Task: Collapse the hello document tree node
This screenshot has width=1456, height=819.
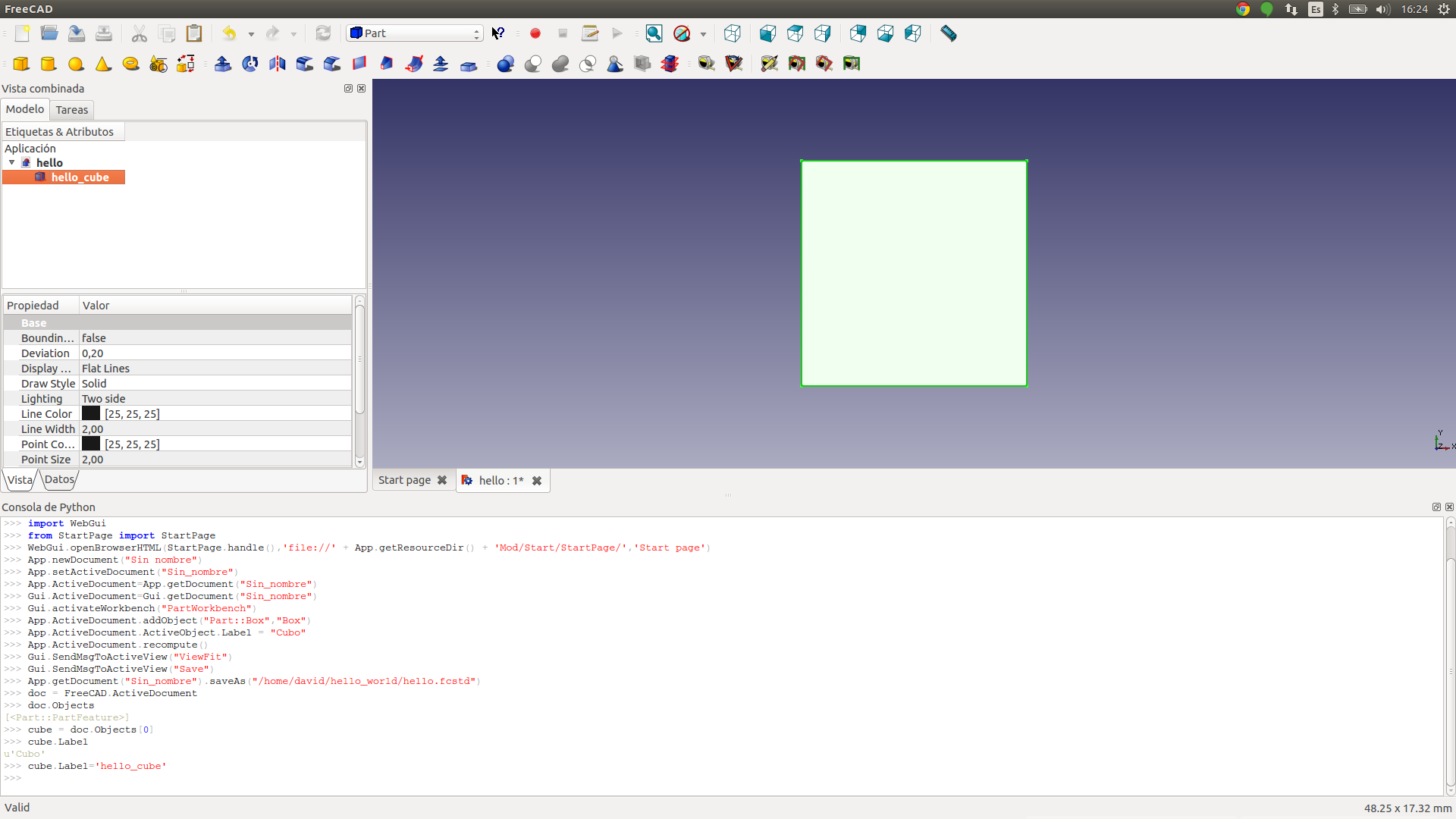Action: click(11, 162)
